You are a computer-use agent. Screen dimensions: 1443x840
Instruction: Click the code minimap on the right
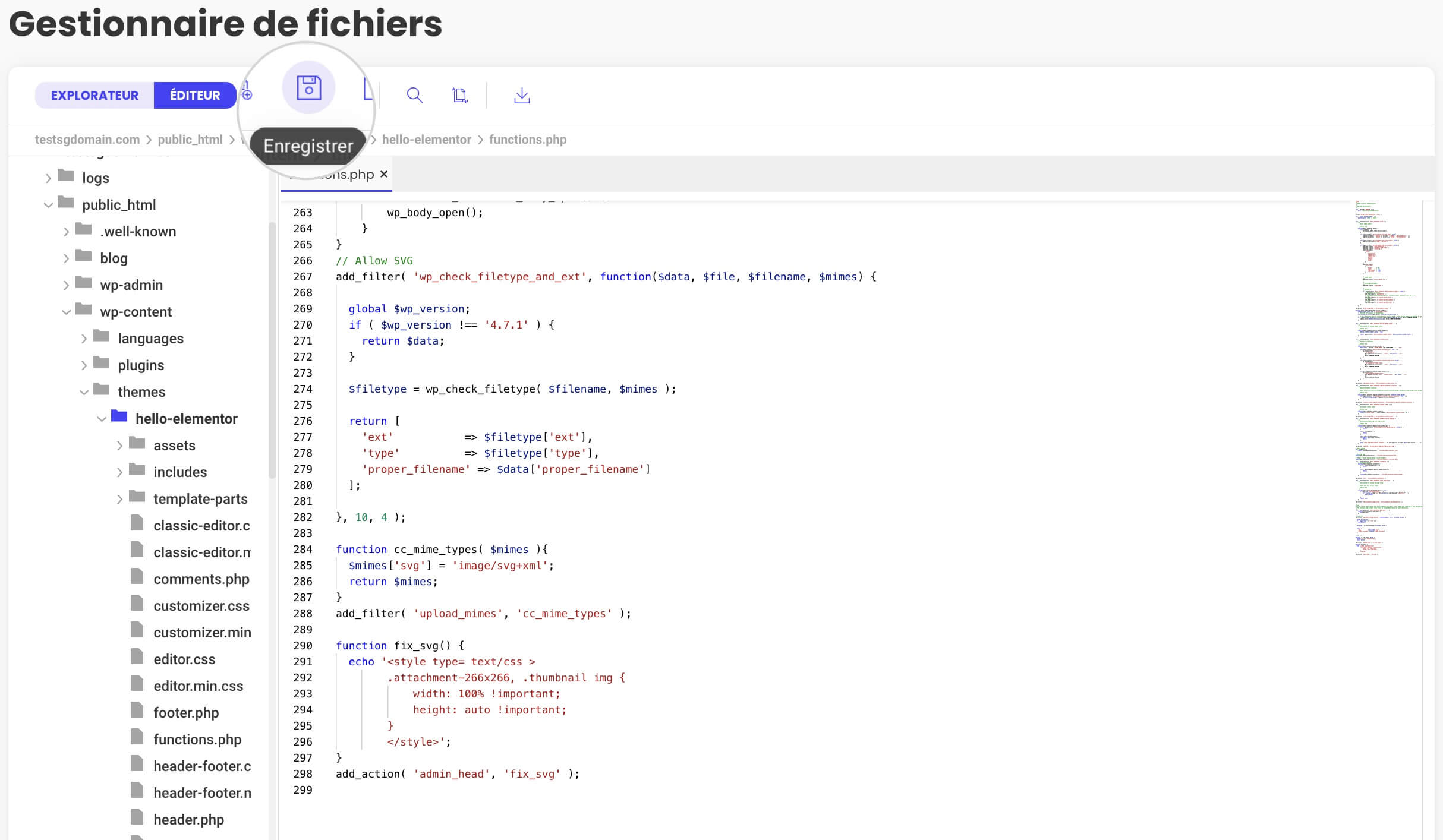(1388, 378)
